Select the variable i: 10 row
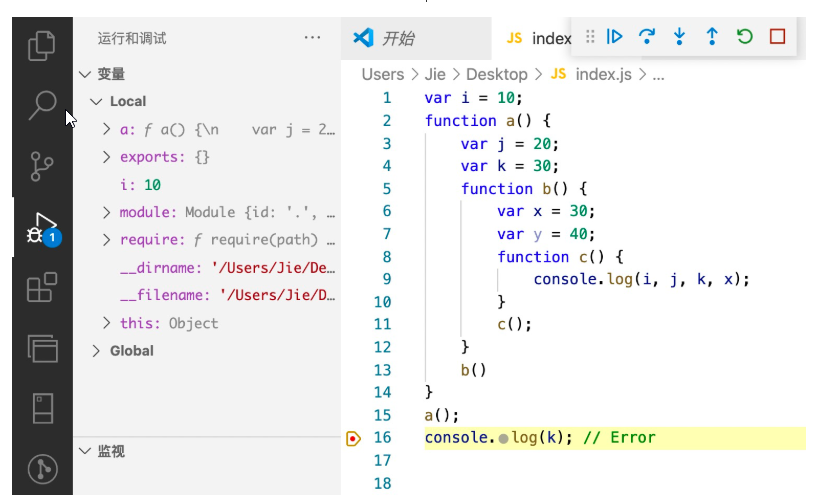Image resolution: width=823 pixels, height=504 pixels. point(207,185)
